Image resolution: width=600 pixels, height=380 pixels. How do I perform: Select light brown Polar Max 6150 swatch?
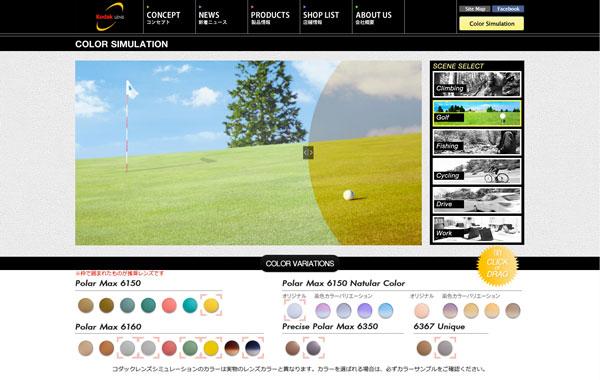click(x=86, y=305)
